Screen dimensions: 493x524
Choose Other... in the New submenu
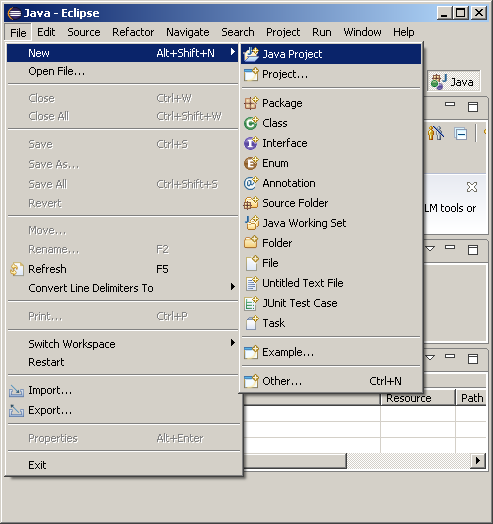331,381
